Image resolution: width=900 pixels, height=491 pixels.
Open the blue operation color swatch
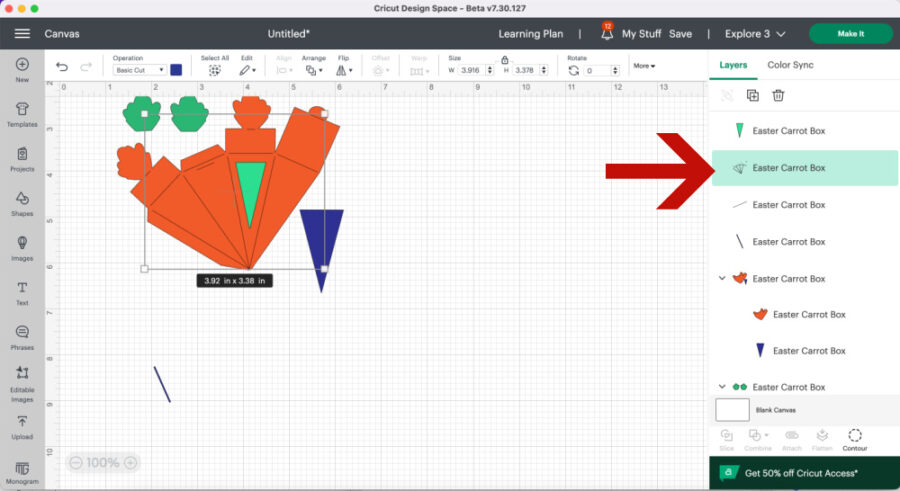[176, 70]
